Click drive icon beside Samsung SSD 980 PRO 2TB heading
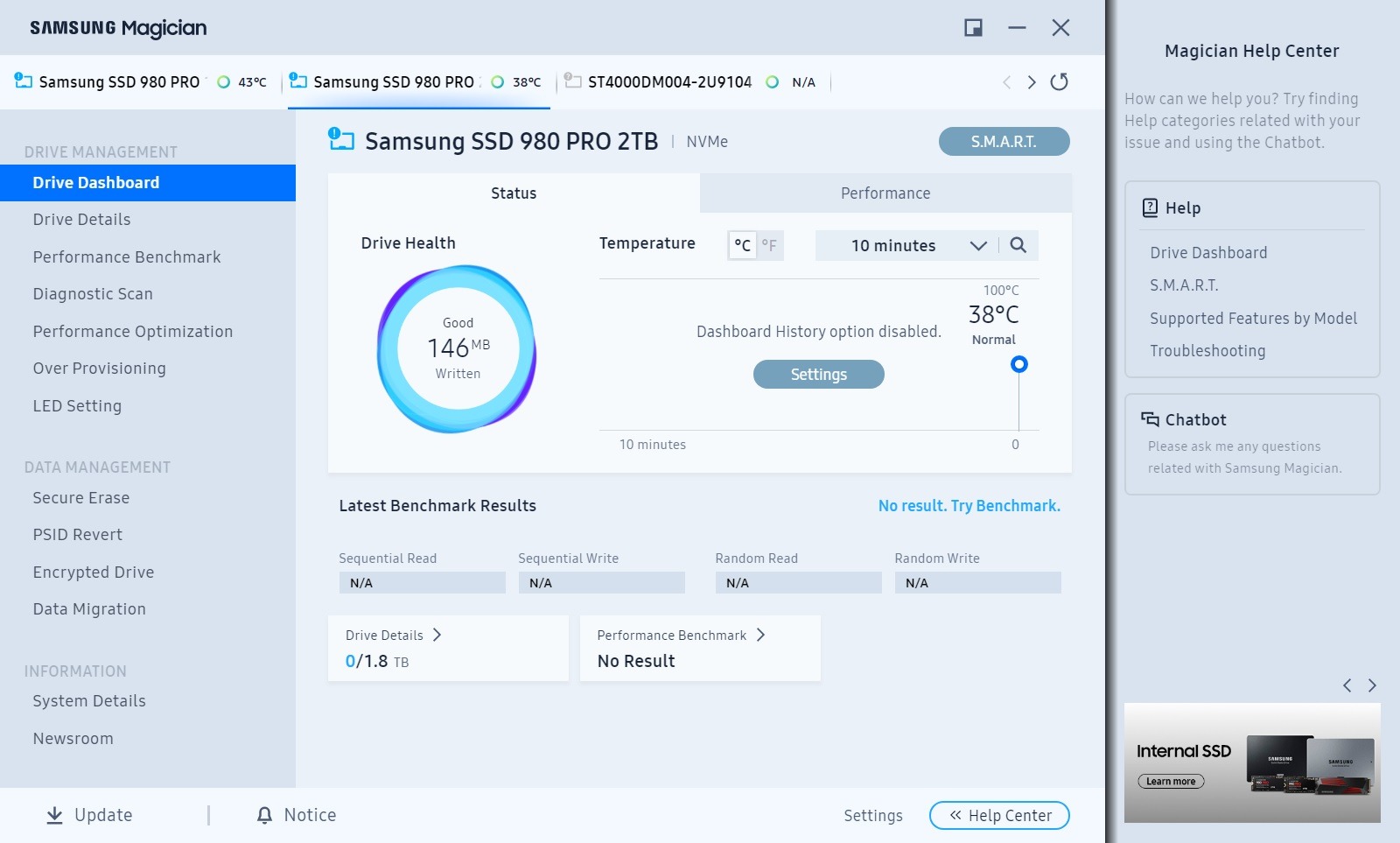The height and width of the screenshot is (843, 1400). pos(341,139)
